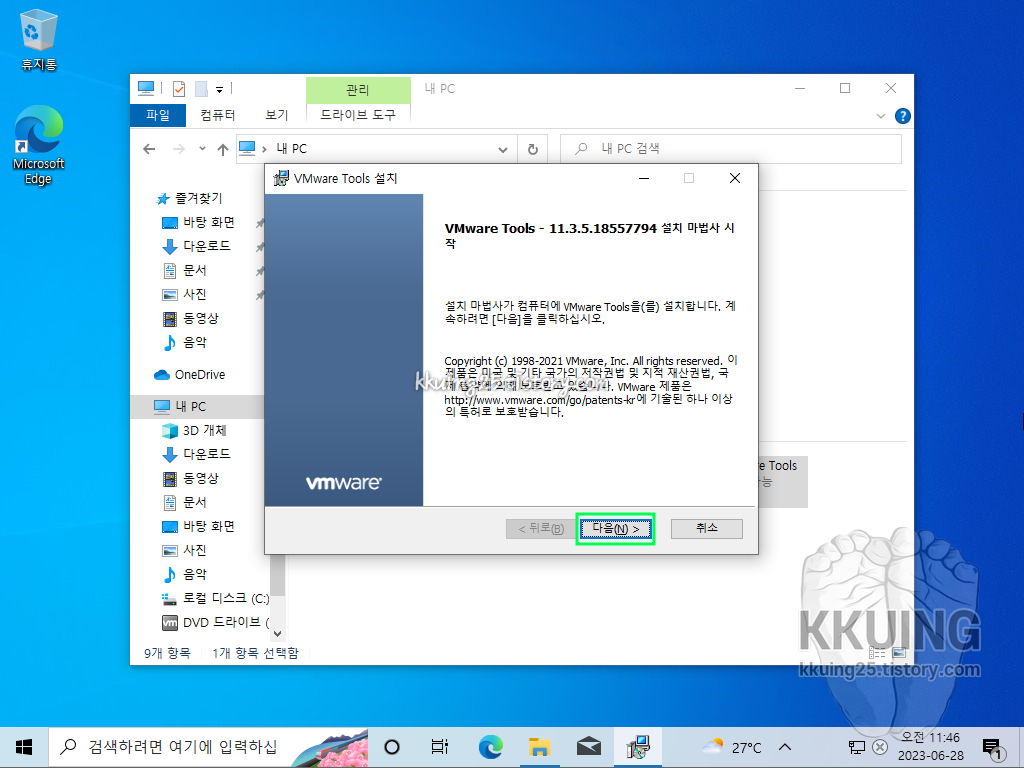Select 로컬 디스크 (C:) in the tree
The height and width of the screenshot is (768, 1024).
[x=215, y=598]
